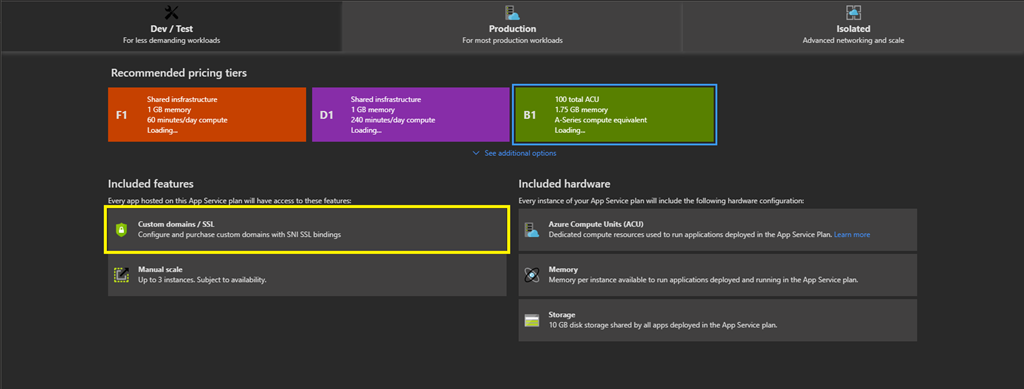Viewport: 1024px width, 389px height.
Task: Click the green shield lock SSL icon
Action: tap(121, 229)
